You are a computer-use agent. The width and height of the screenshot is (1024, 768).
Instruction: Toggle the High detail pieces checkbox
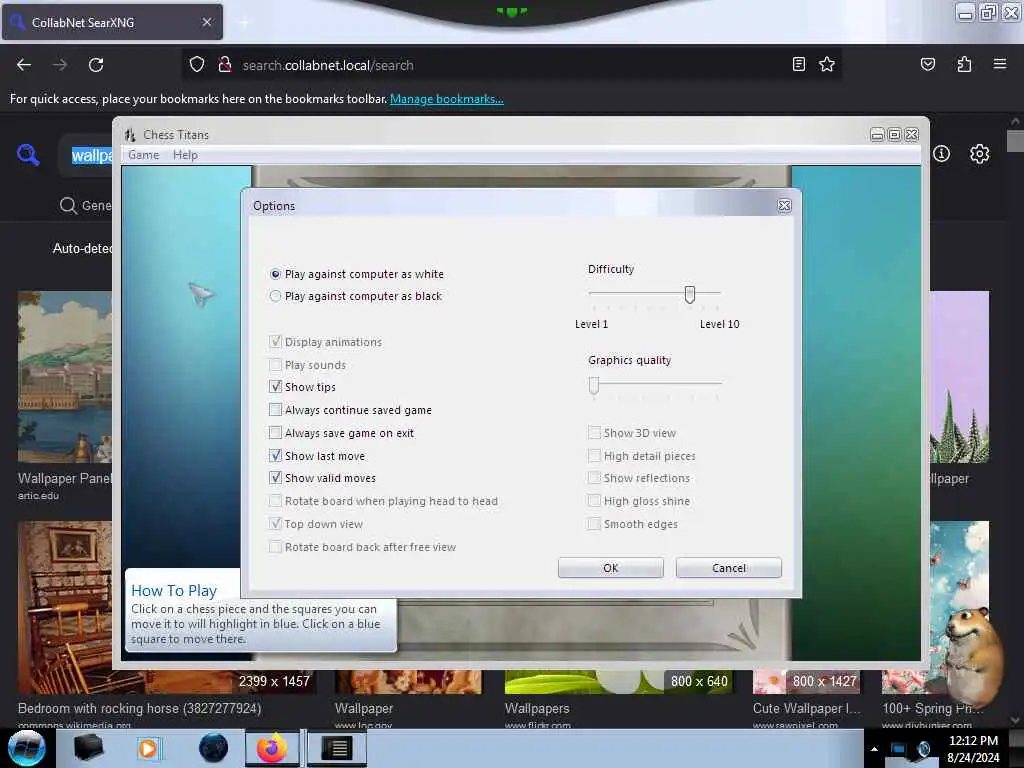(594, 455)
